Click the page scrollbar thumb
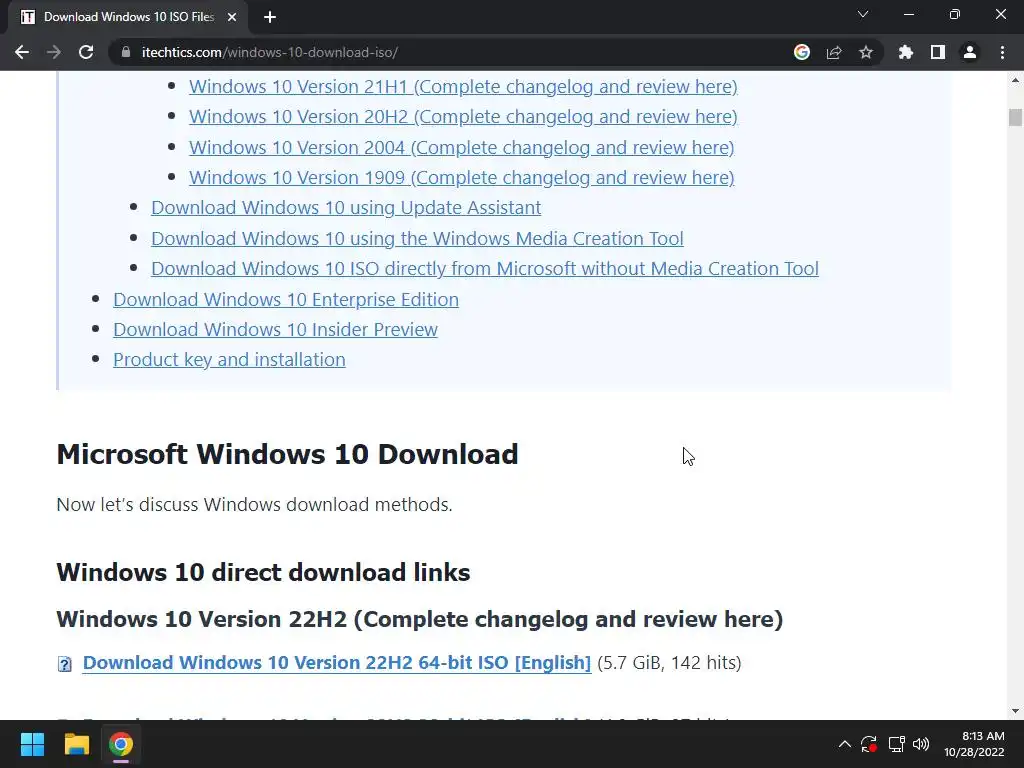The width and height of the screenshot is (1024, 768). click(1015, 118)
